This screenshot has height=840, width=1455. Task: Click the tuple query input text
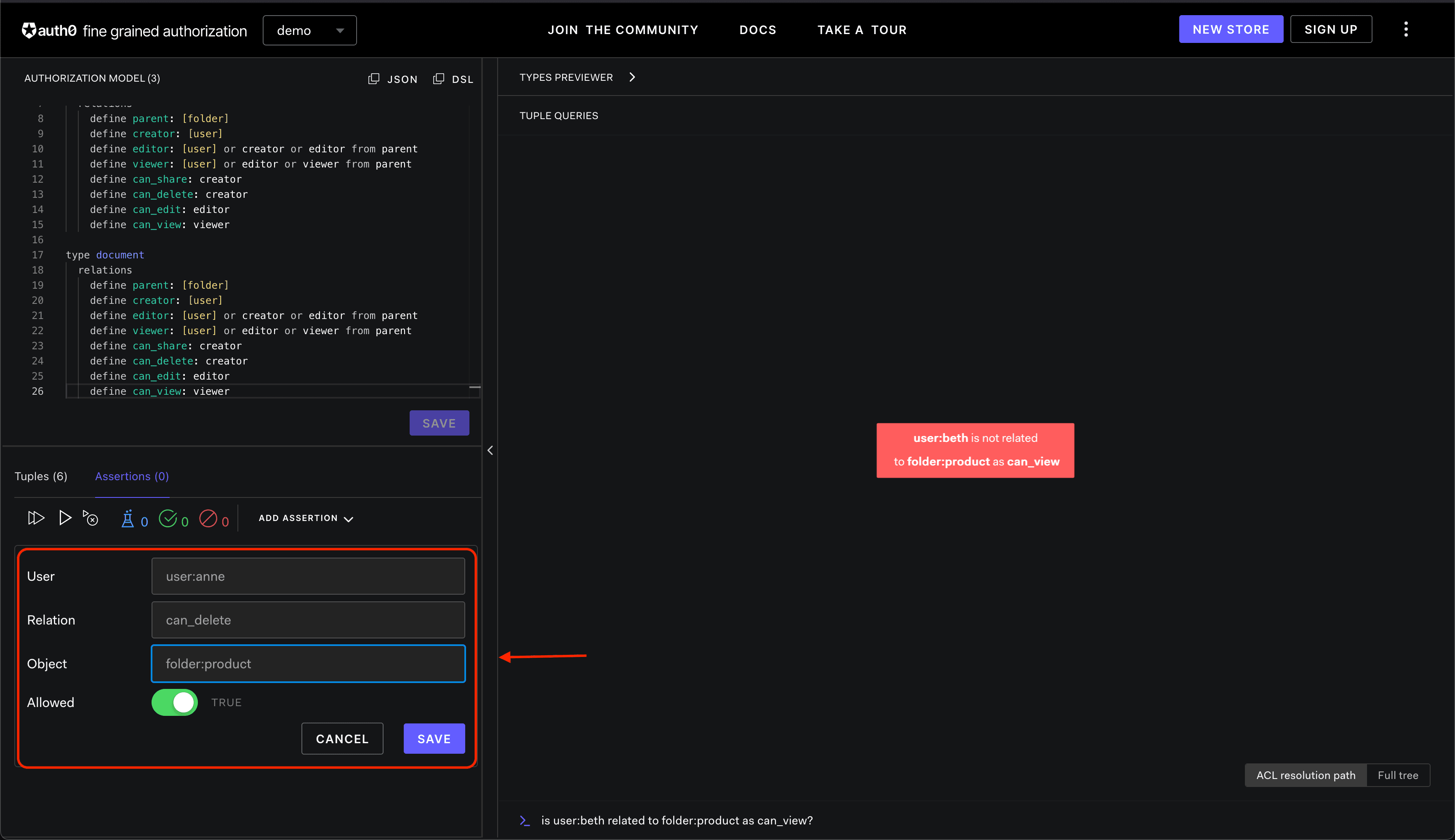point(677,821)
